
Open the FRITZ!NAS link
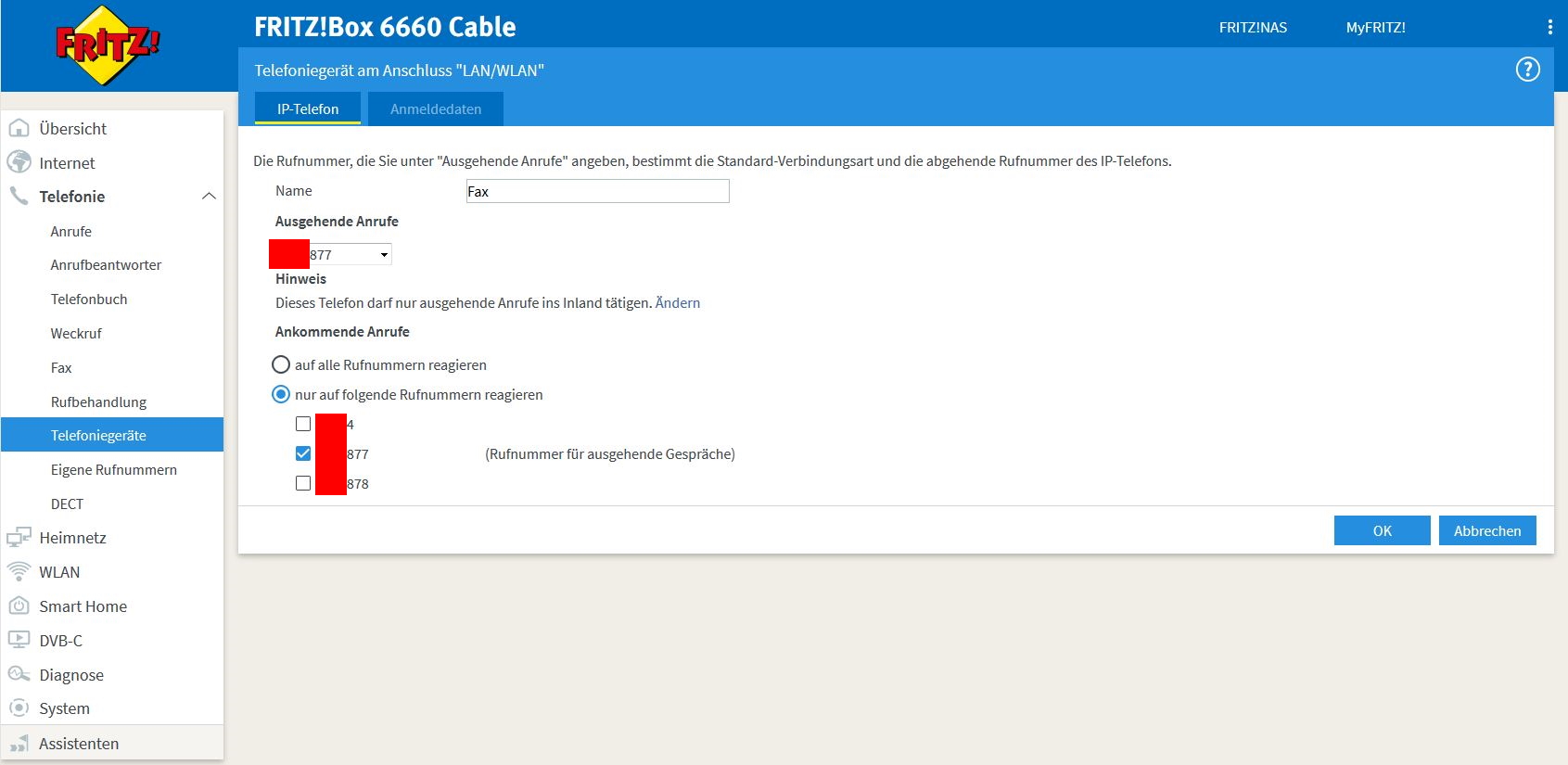(1253, 27)
